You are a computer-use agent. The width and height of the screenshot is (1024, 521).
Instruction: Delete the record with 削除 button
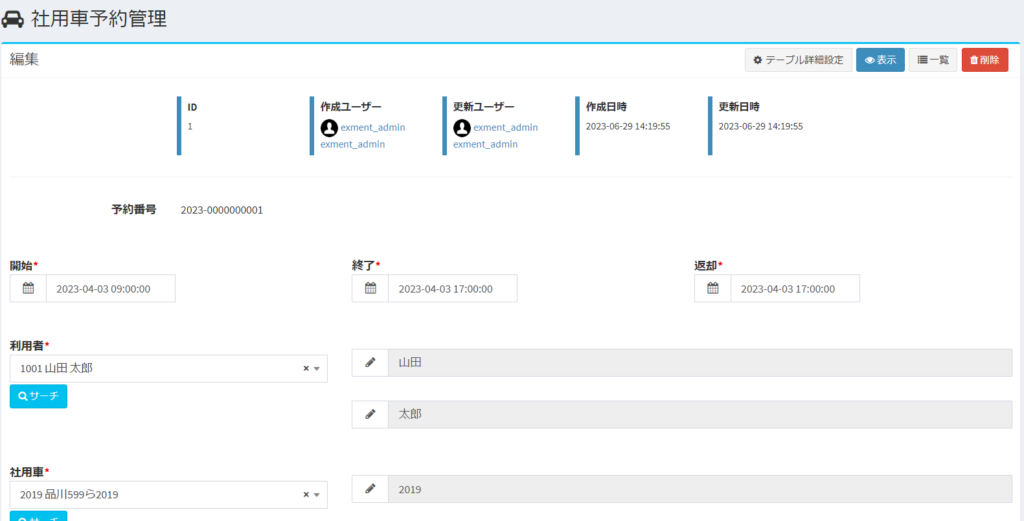pyautogui.click(x=985, y=60)
